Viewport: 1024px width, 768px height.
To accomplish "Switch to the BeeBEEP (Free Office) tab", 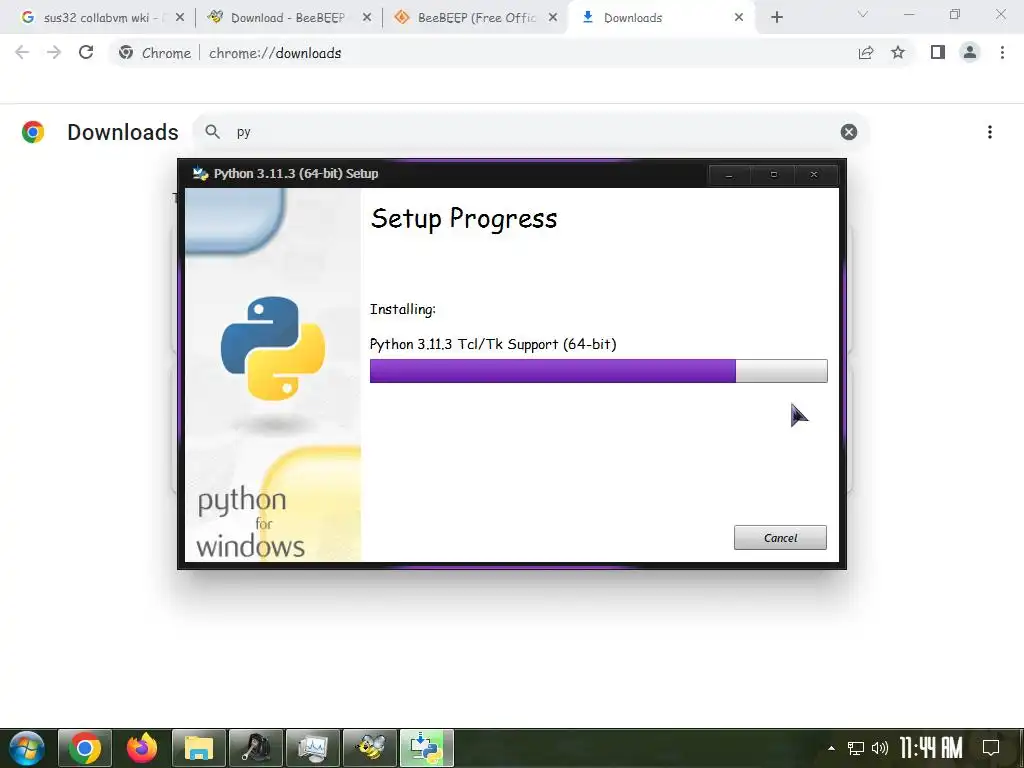I will (476, 18).
